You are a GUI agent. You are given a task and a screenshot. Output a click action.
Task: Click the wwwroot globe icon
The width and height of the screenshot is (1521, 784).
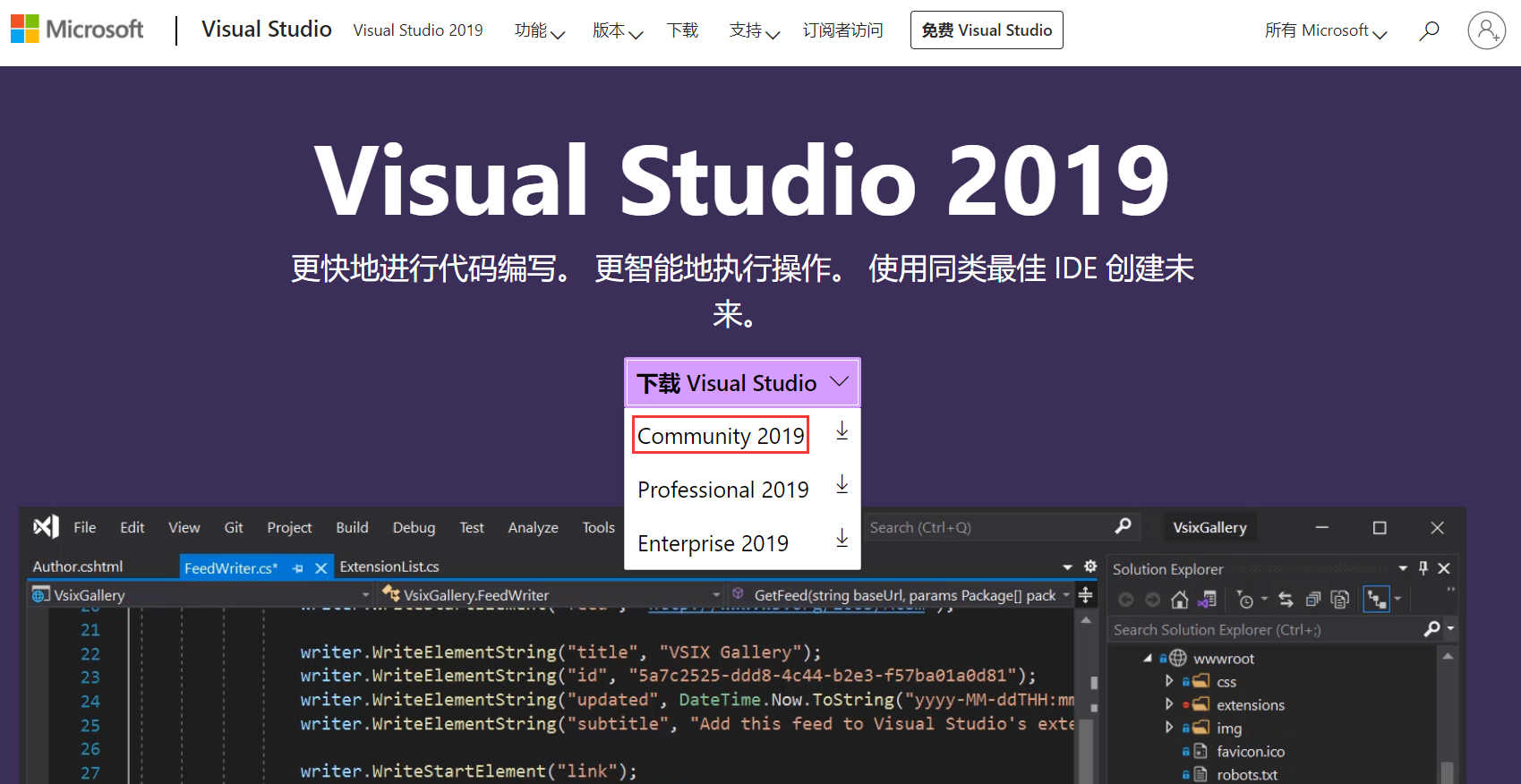tap(1178, 658)
